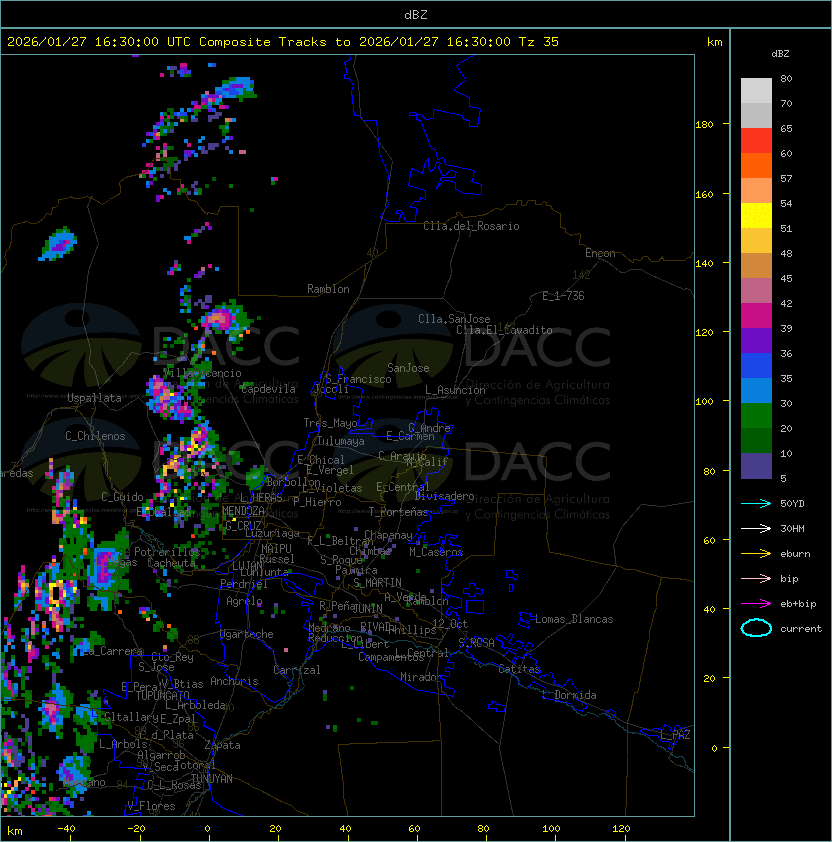Click the 'SanJose' map label

tap(408, 368)
